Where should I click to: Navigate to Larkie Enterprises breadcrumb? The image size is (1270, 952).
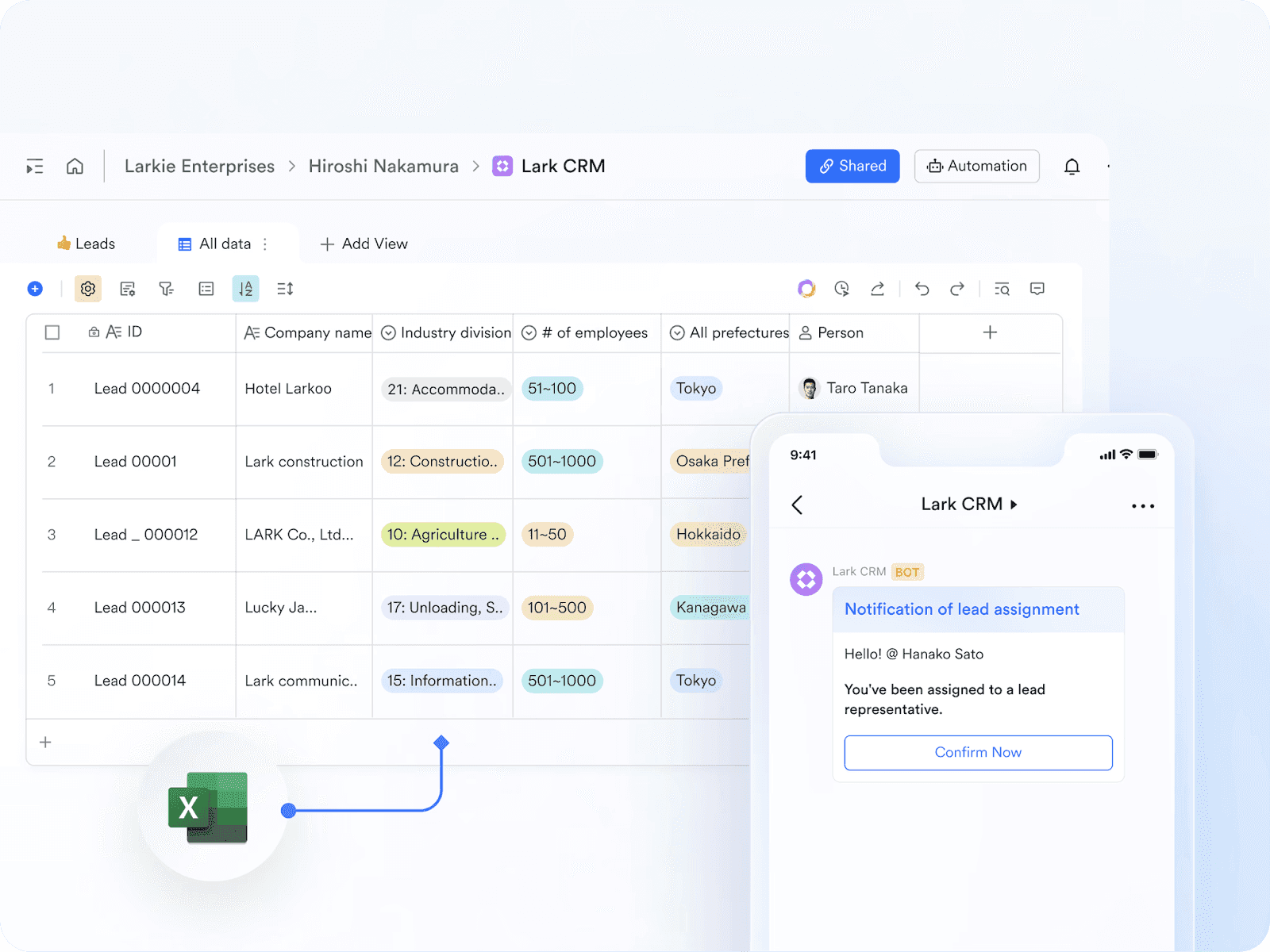pos(199,166)
